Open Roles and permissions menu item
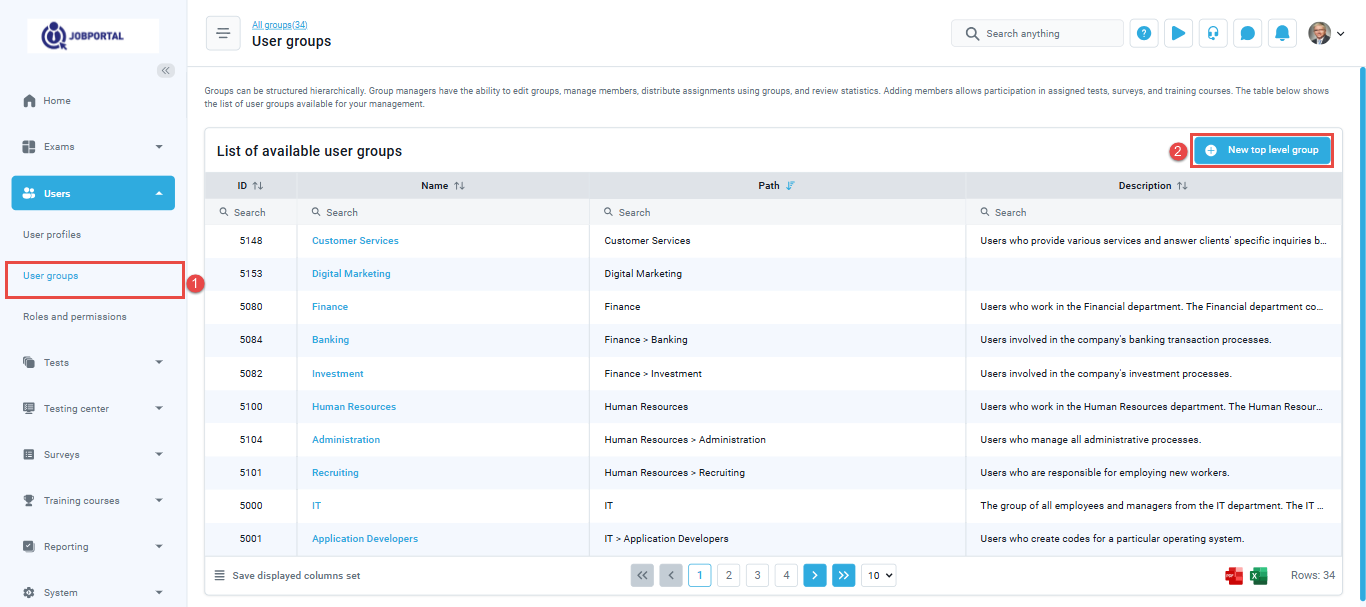 [75, 317]
